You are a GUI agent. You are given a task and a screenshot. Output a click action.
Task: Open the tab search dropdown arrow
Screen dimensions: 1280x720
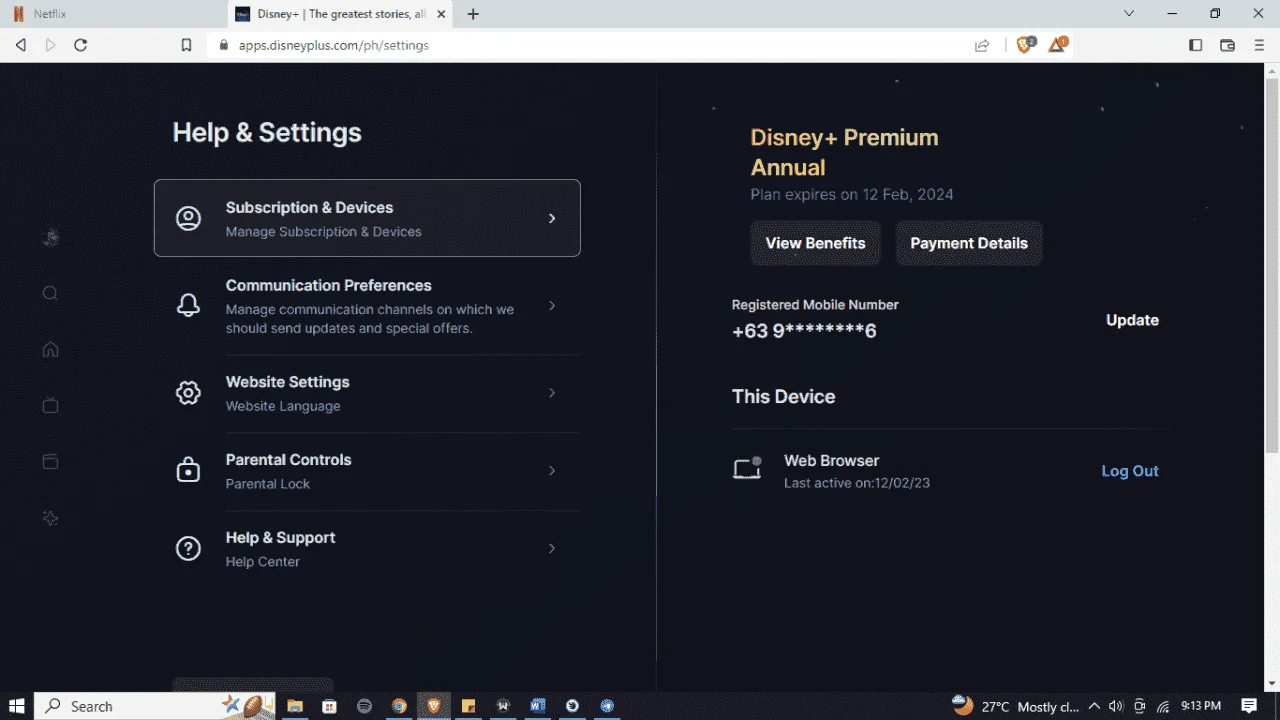pos(1129,14)
